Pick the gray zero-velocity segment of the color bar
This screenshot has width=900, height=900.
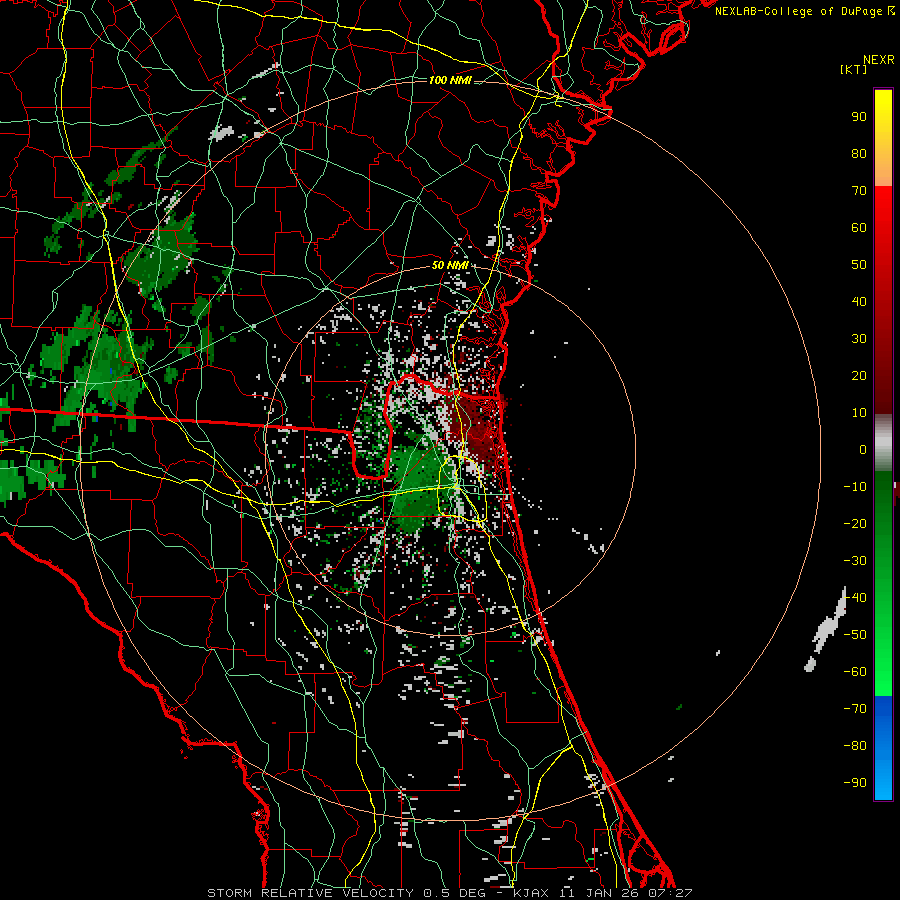pos(883,443)
